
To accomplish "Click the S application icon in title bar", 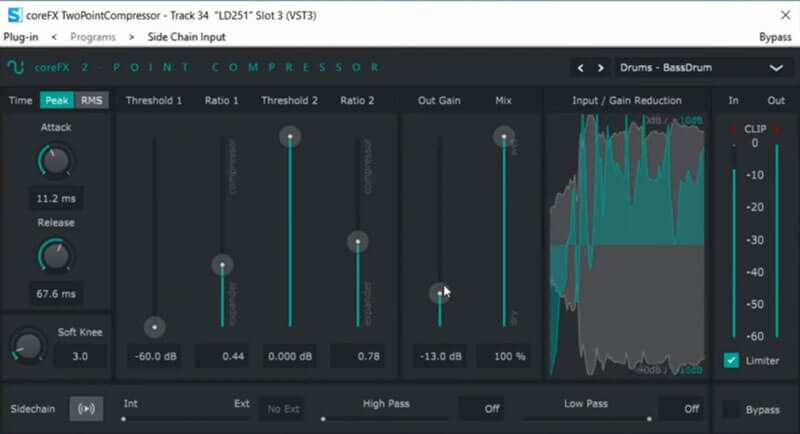I will coord(15,15).
